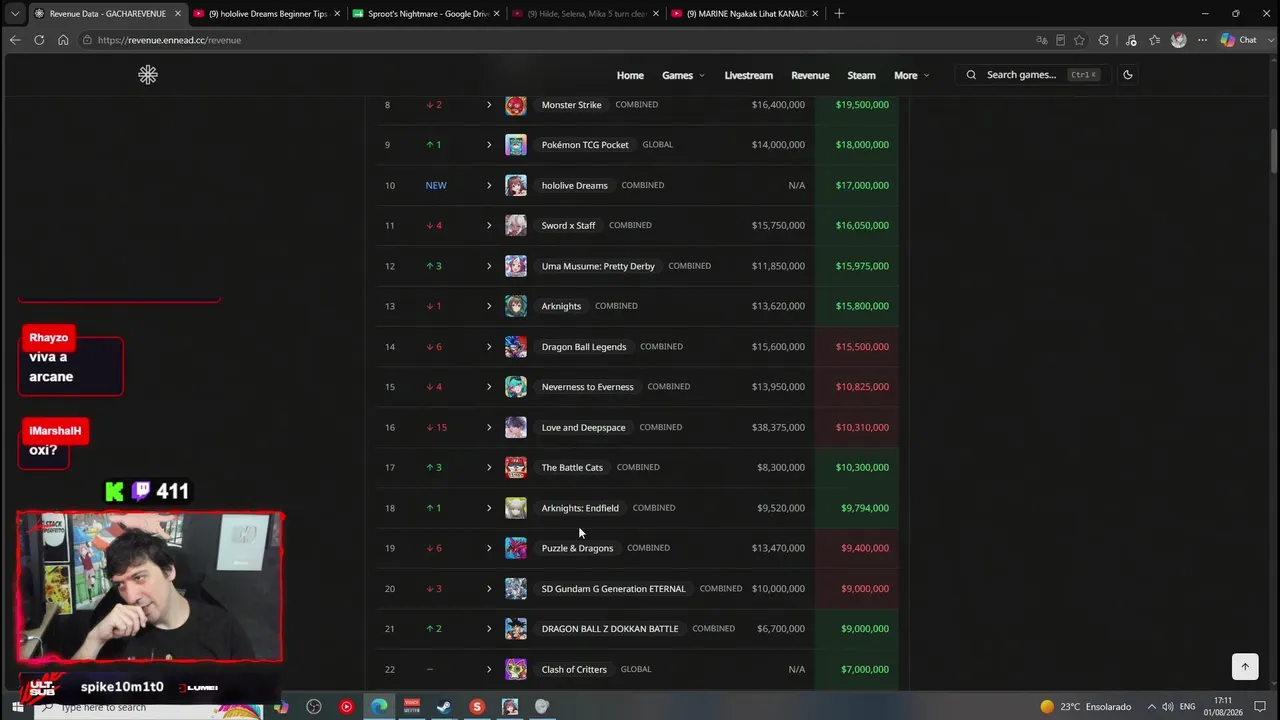Expand the Monster Strike row
Viewport: 1280px width, 720px height.
tap(489, 105)
